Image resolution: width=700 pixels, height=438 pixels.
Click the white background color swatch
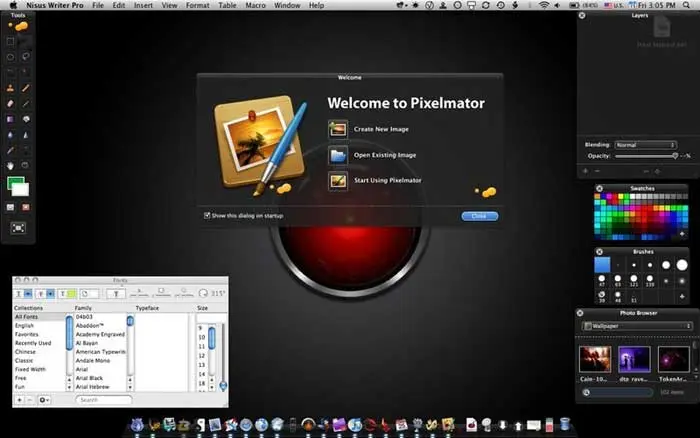point(21,190)
